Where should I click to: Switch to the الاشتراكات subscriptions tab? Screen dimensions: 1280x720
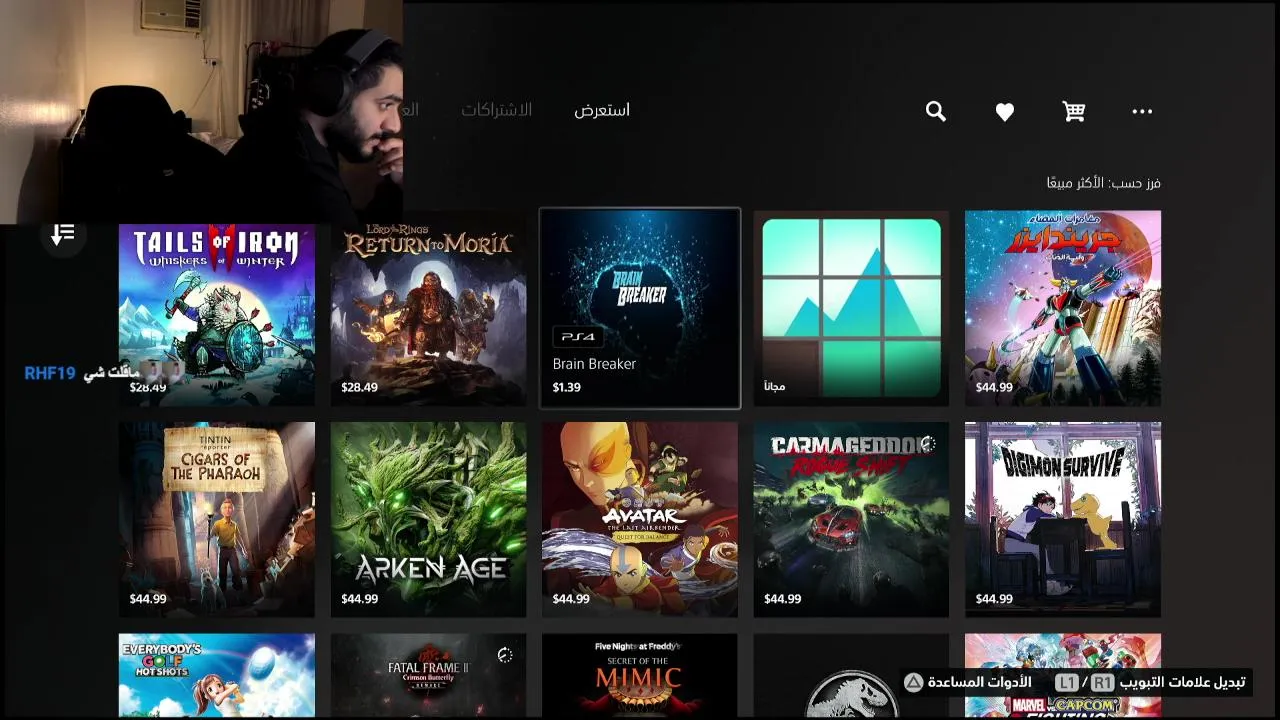pyautogui.click(x=496, y=110)
